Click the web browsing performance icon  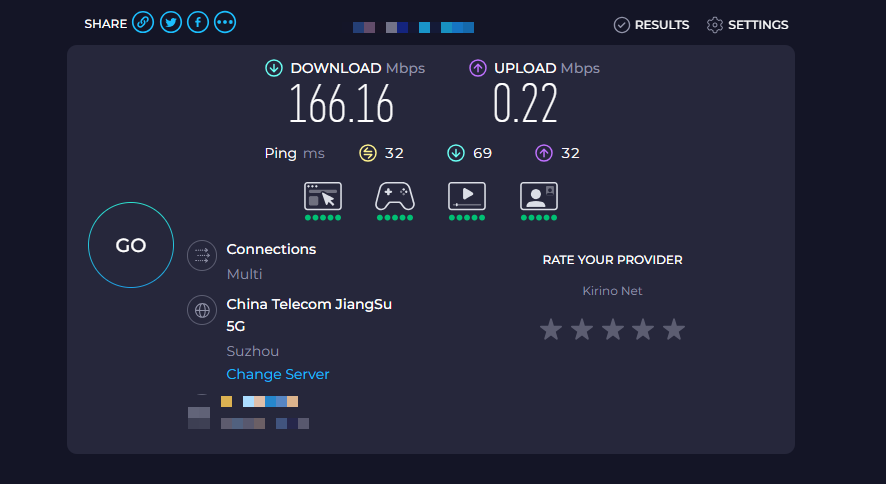pos(323,196)
